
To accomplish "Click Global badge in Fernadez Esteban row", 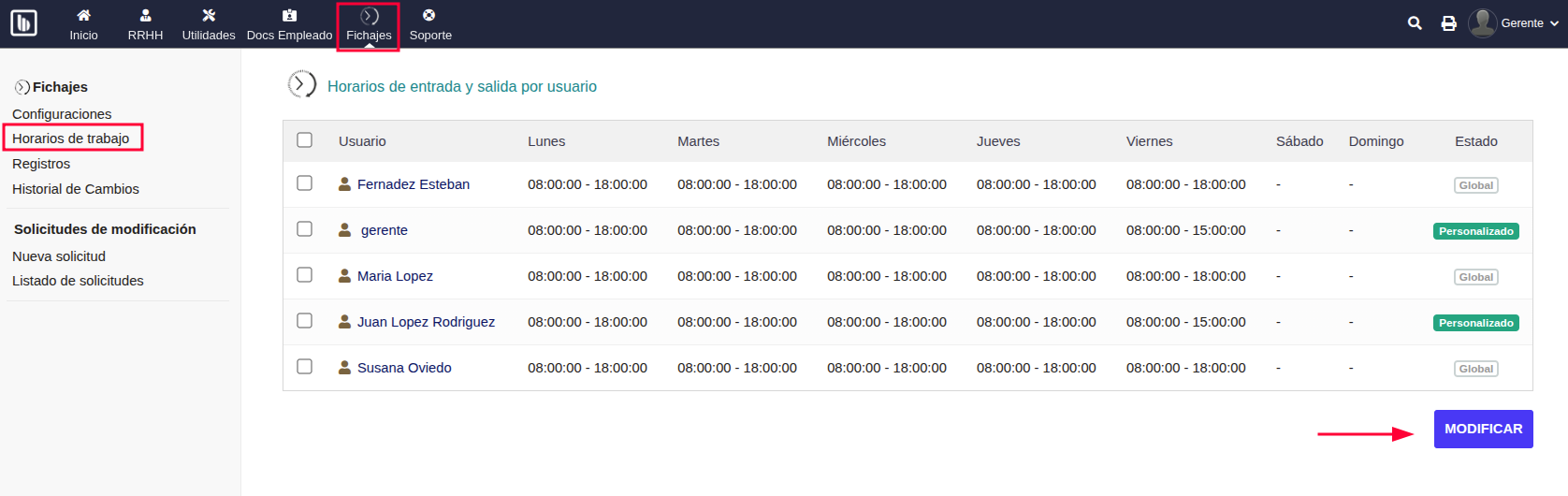I will 1475,185.
